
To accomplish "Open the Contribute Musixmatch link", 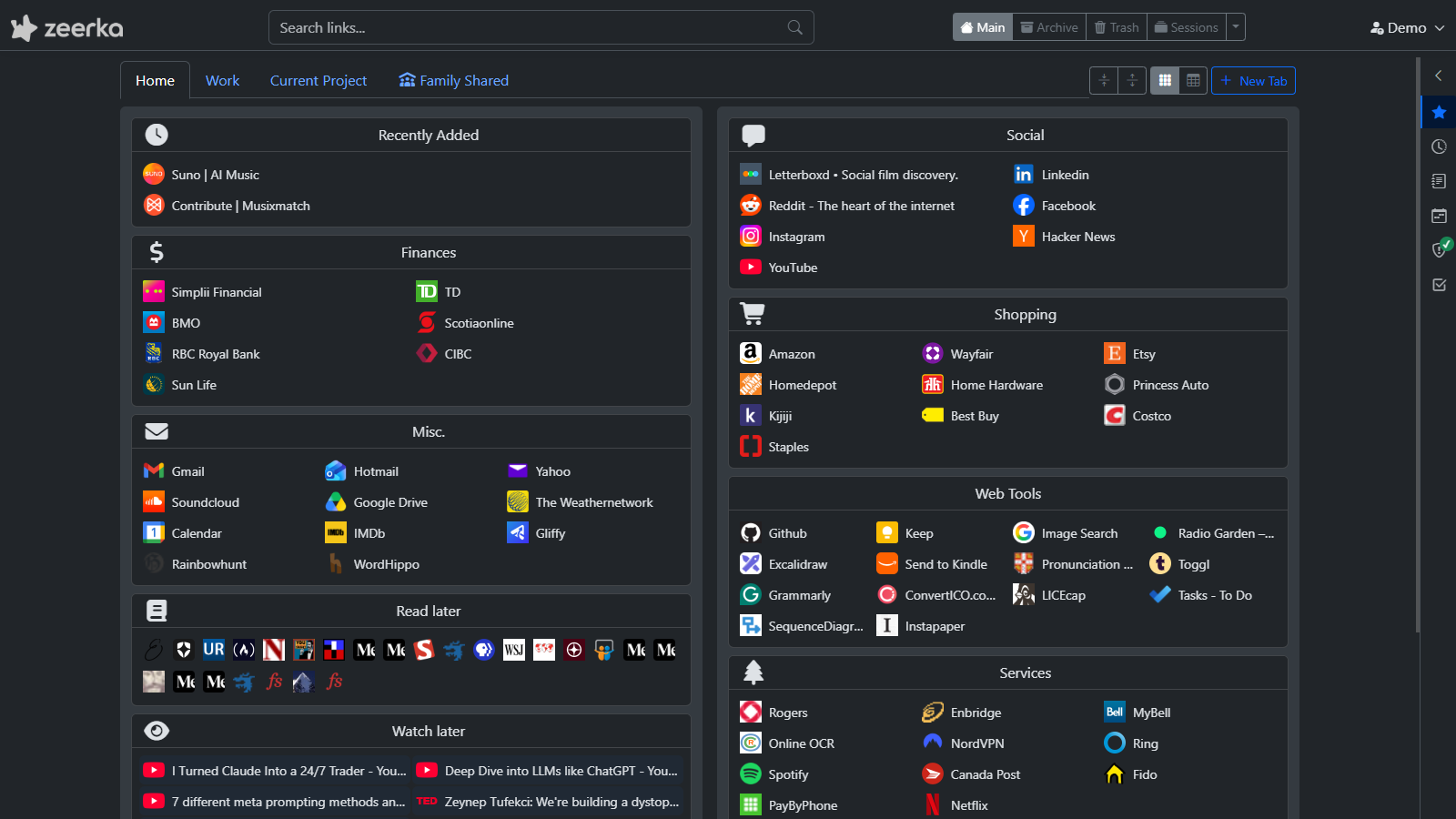I will [x=240, y=206].
